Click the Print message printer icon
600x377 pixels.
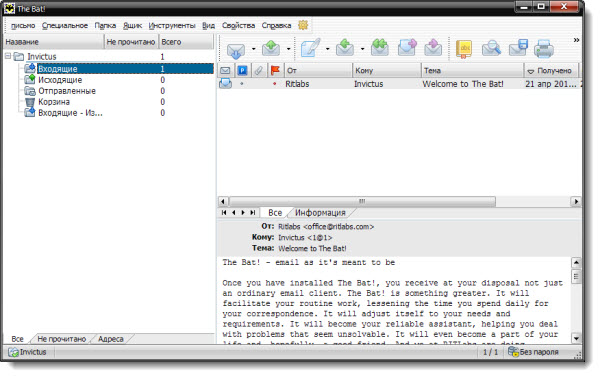544,49
